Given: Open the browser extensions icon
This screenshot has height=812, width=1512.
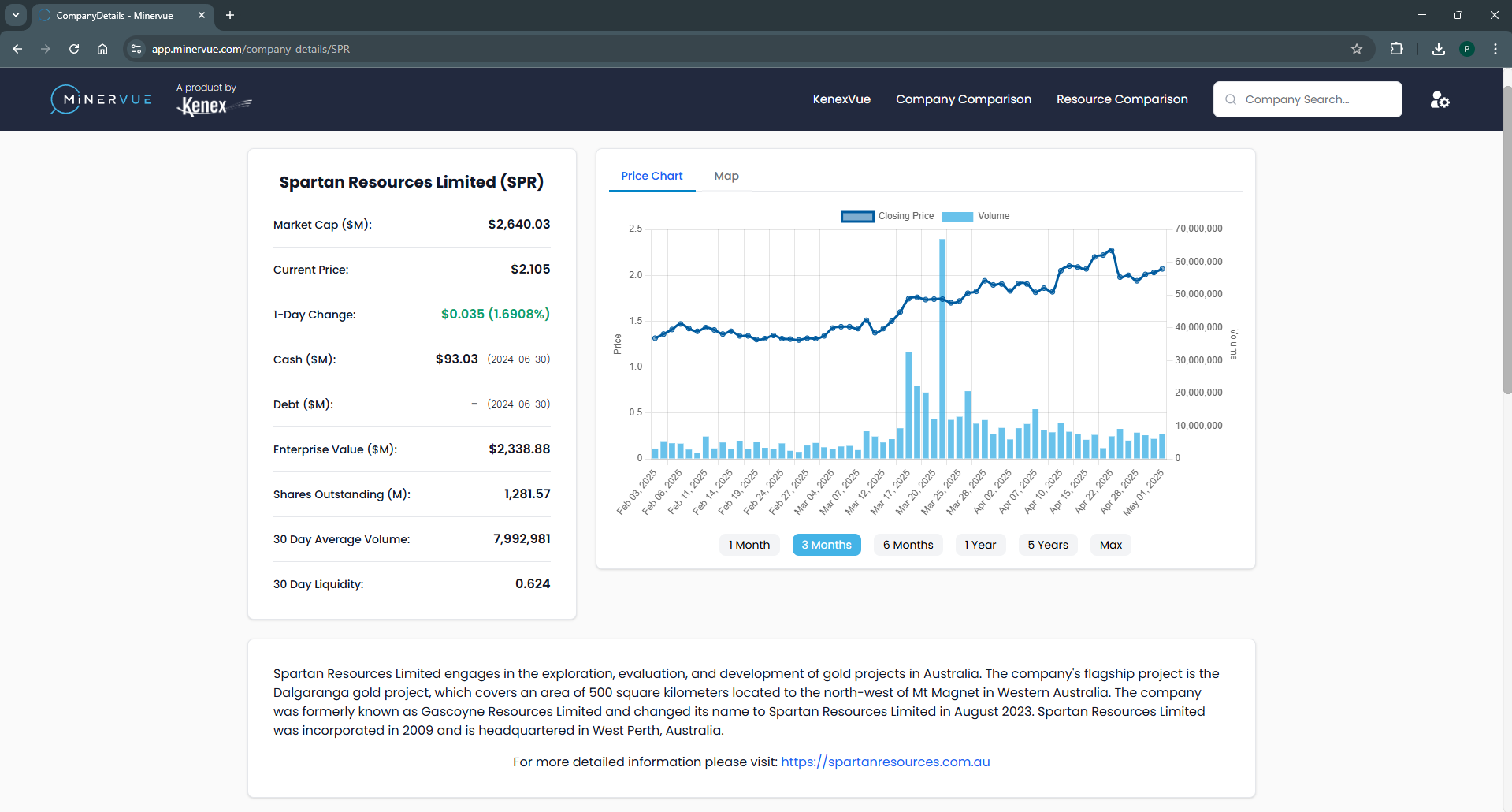Looking at the screenshot, I should [1396, 49].
